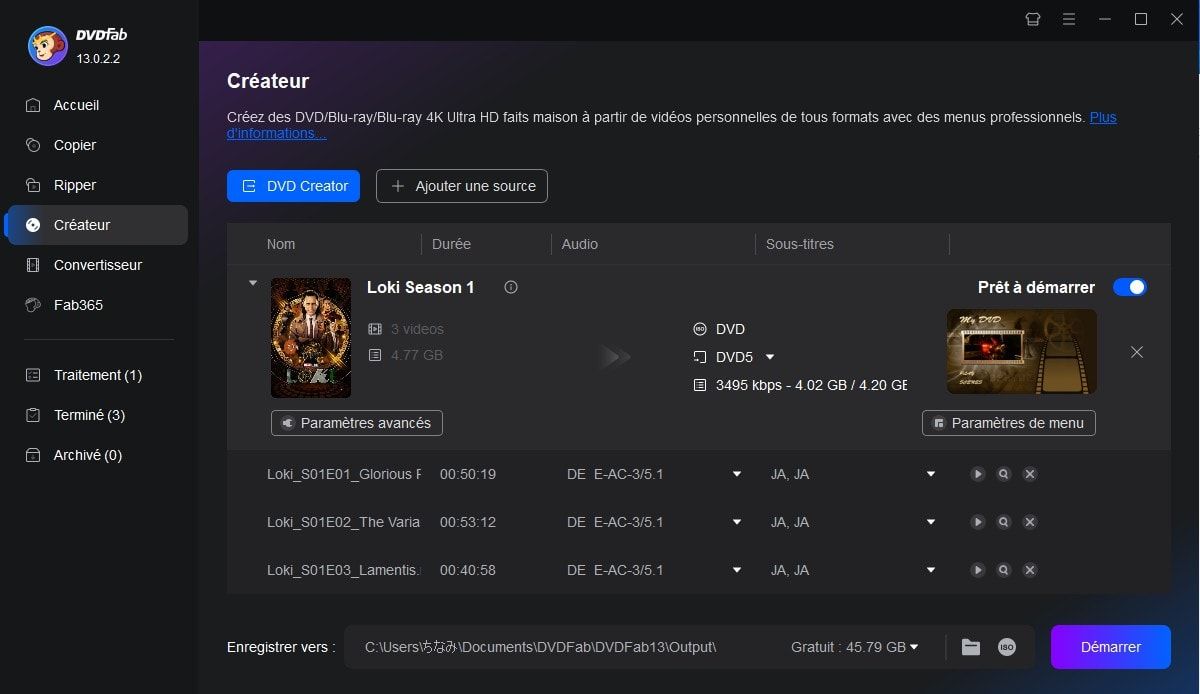Play preview of Loki_S01E01
Viewport: 1200px width, 694px height.
(x=978, y=474)
